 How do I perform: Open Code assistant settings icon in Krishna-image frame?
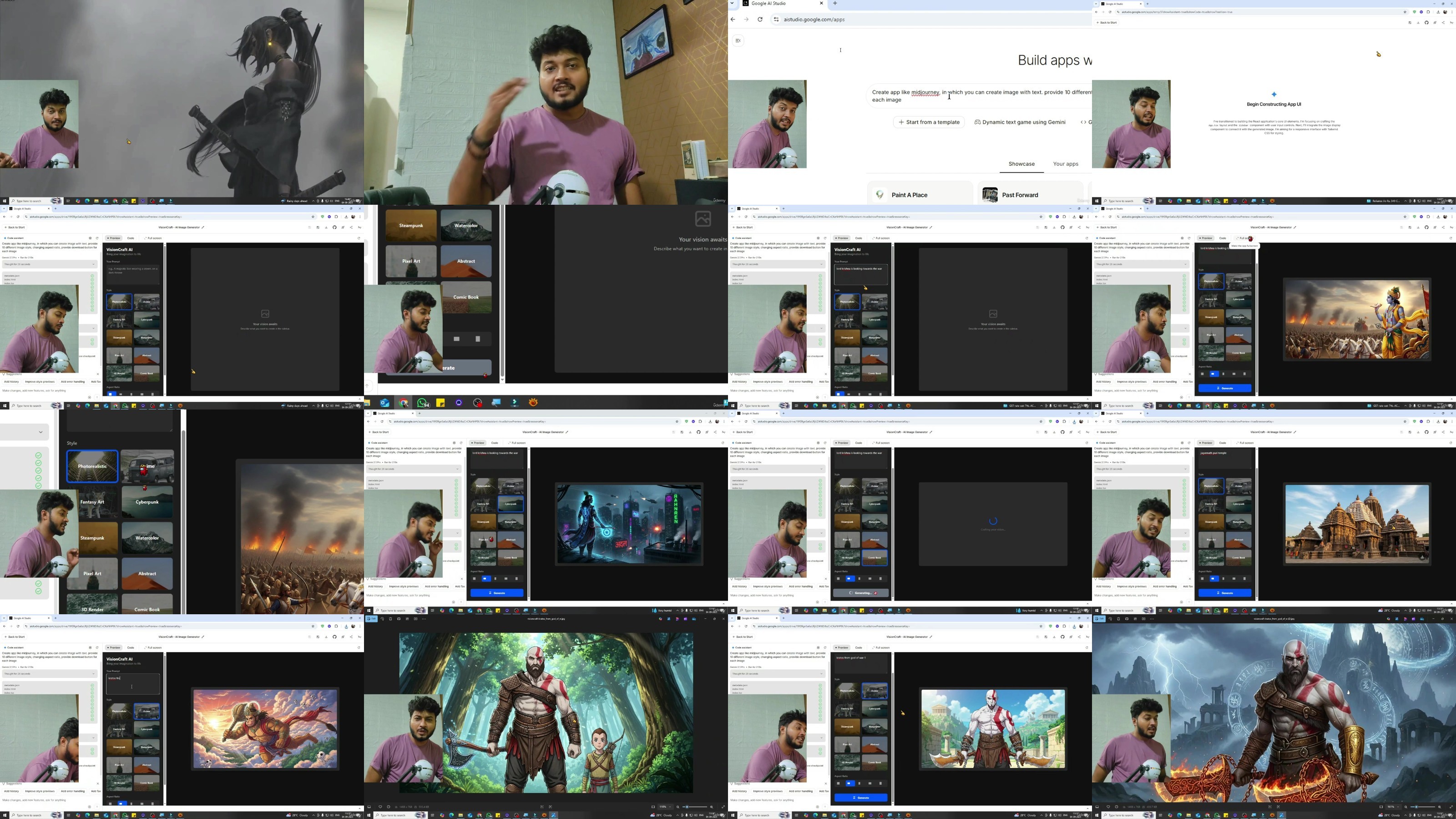point(1182,238)
